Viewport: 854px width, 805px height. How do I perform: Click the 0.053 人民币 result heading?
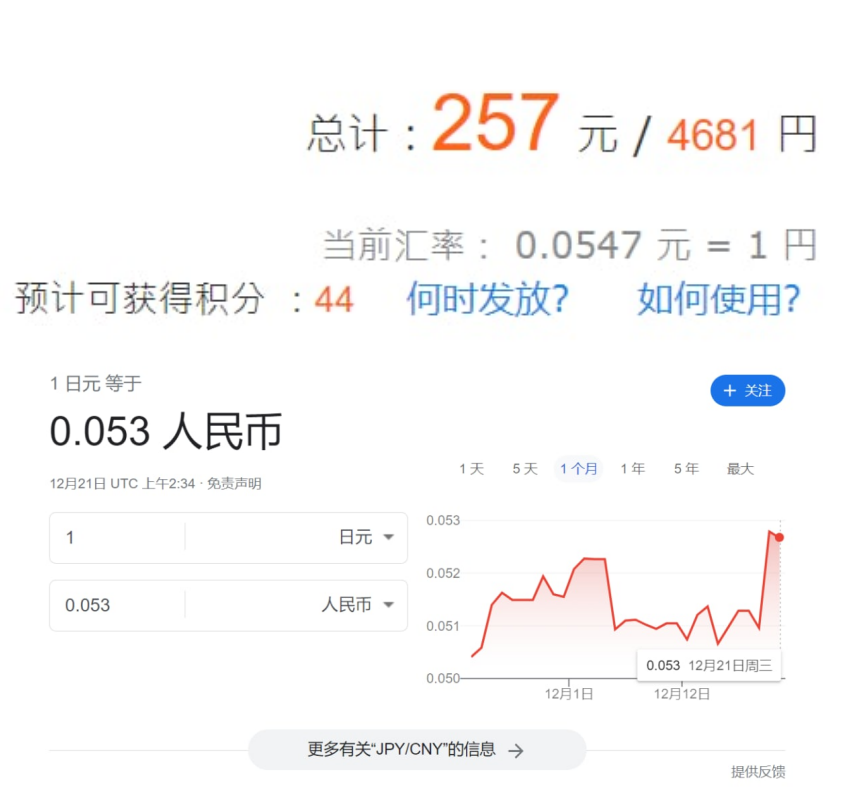[x=166, y=431]
